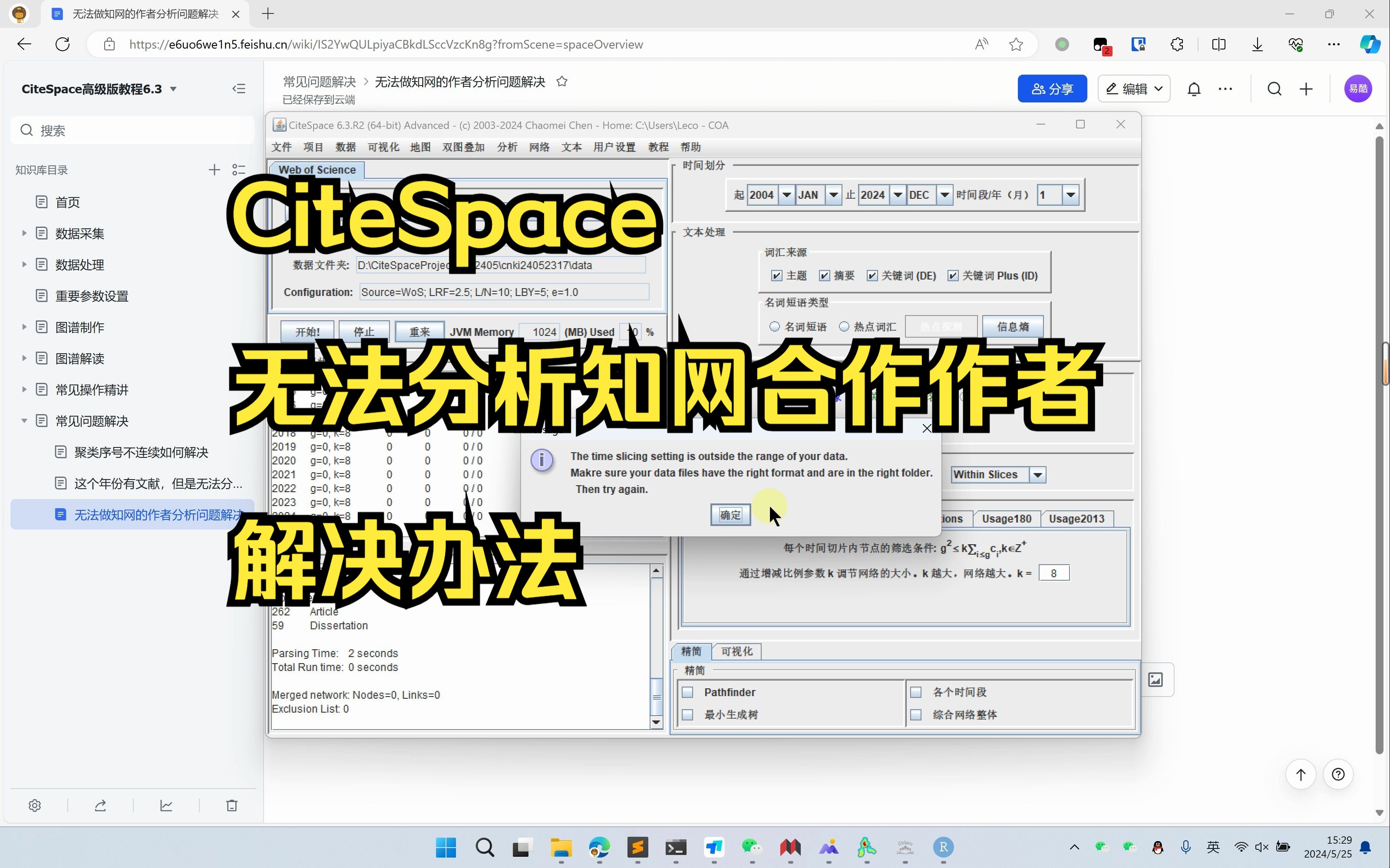This screenshot has width=1390, height=868.
Task: Collapse the Feishu sidebar with its icon
Action: pos(239,89)
